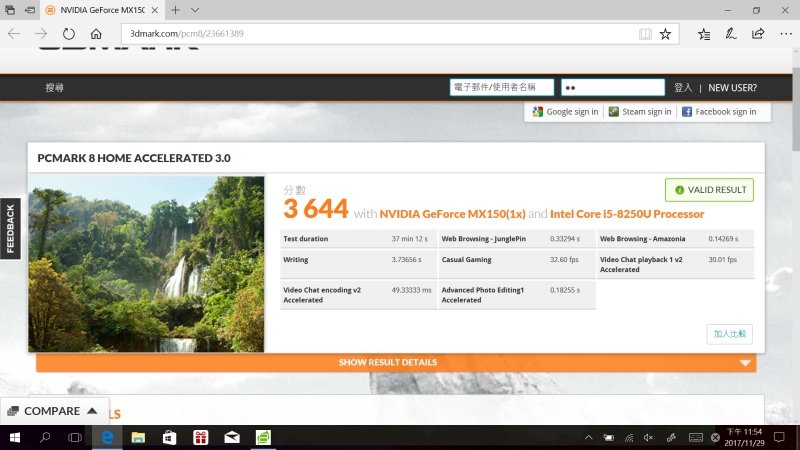Open the web notes pen icon

pos(731,34)
